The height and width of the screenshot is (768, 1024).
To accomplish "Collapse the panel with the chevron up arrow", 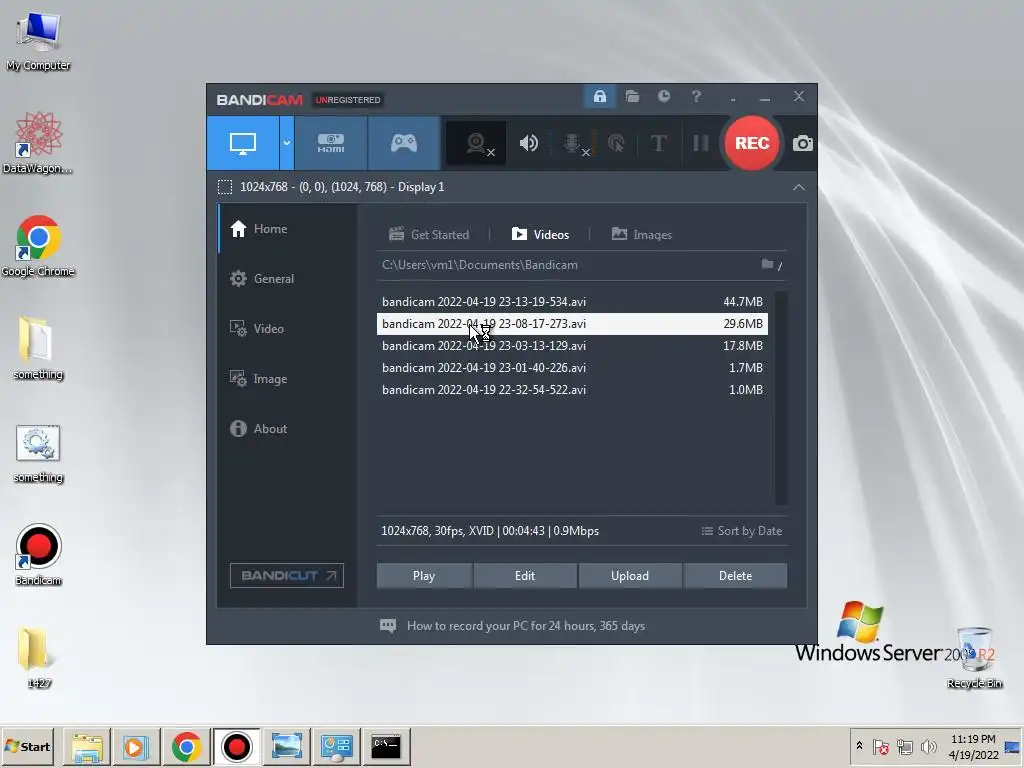I will pos(799,187).
